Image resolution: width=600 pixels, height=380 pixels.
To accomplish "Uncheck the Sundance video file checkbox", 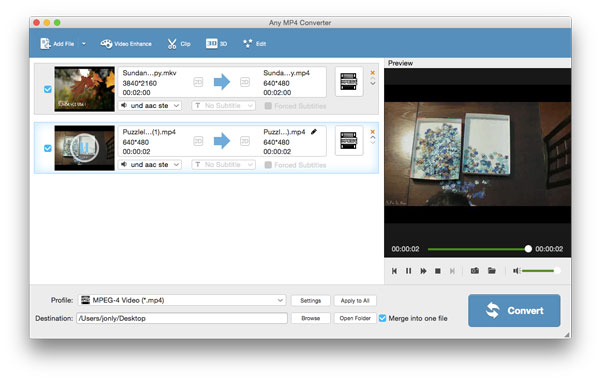I will 48,89.
